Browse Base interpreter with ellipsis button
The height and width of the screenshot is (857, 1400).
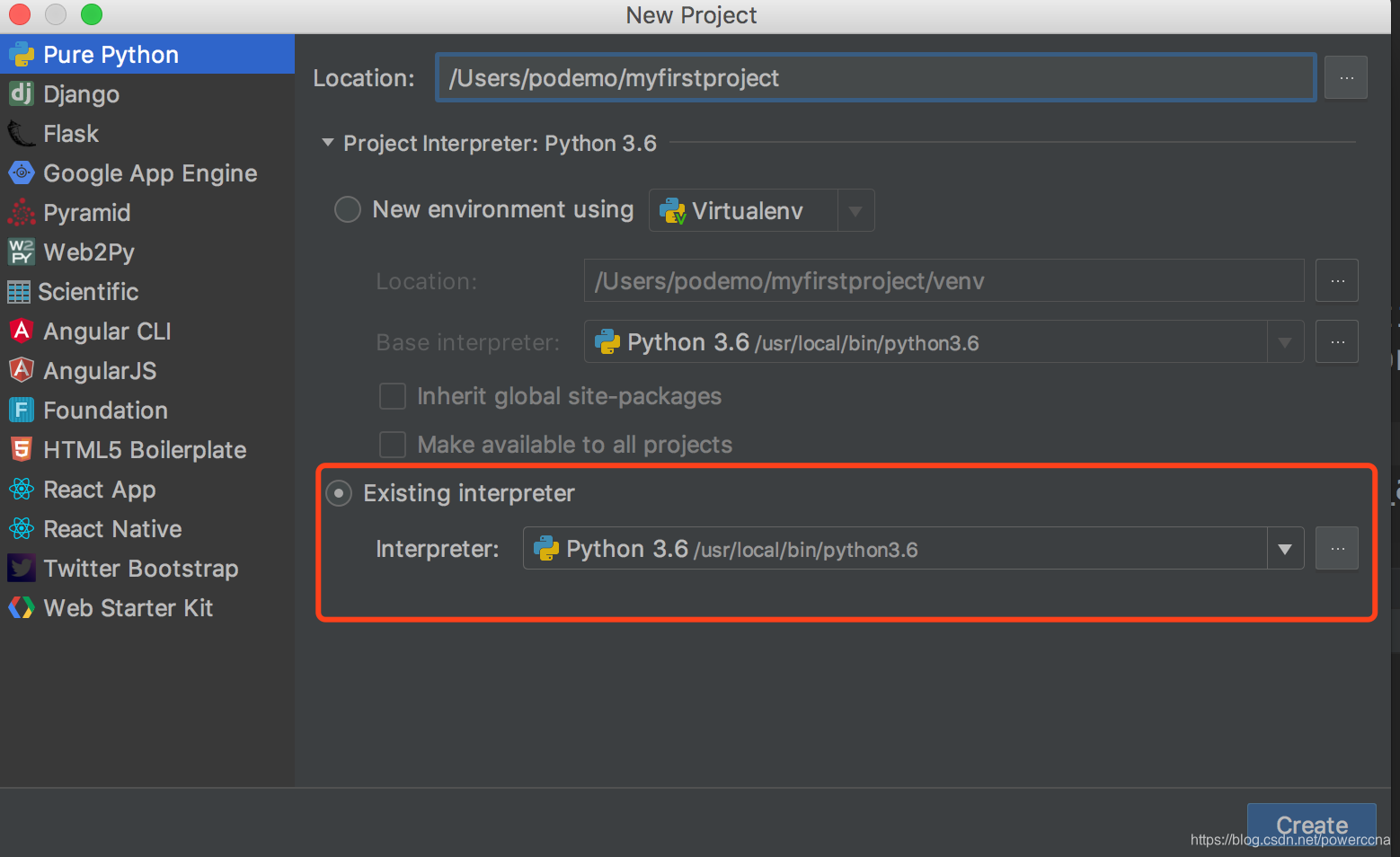point(1337,342)
